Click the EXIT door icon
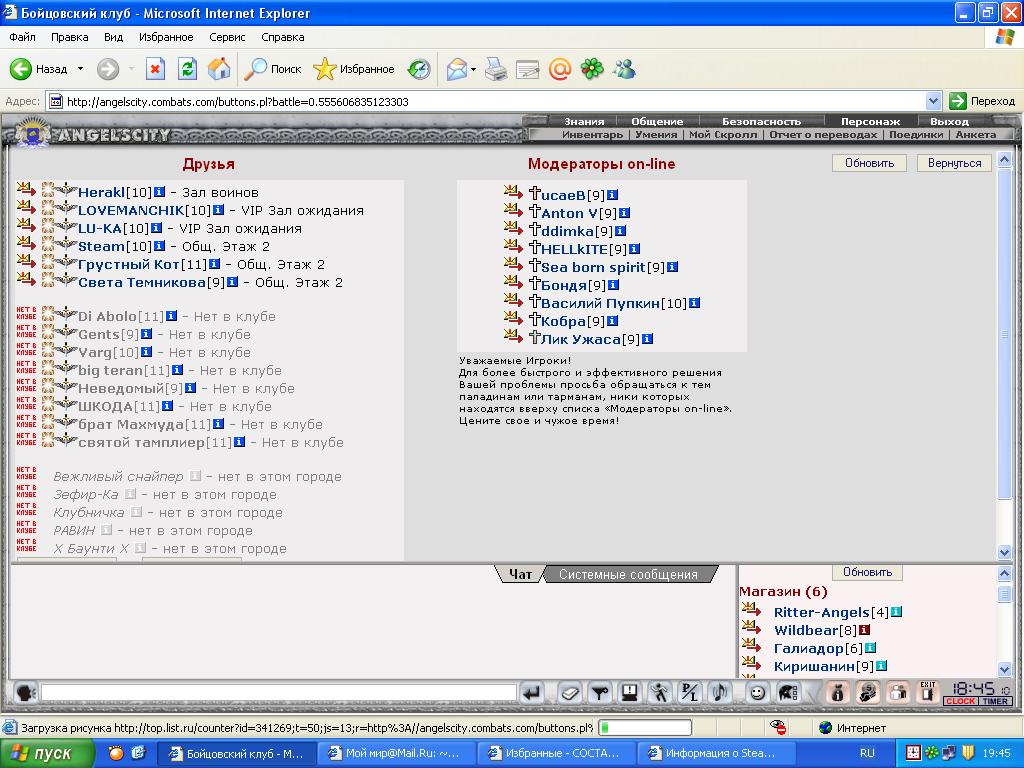Image resolution: width=1024 pixels, height=768 pixels. [927, 692]
